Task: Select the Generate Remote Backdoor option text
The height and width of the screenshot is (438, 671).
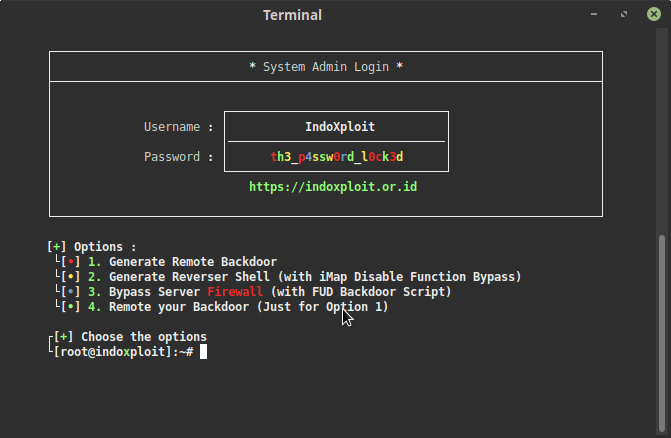Action: coord(192,262)
